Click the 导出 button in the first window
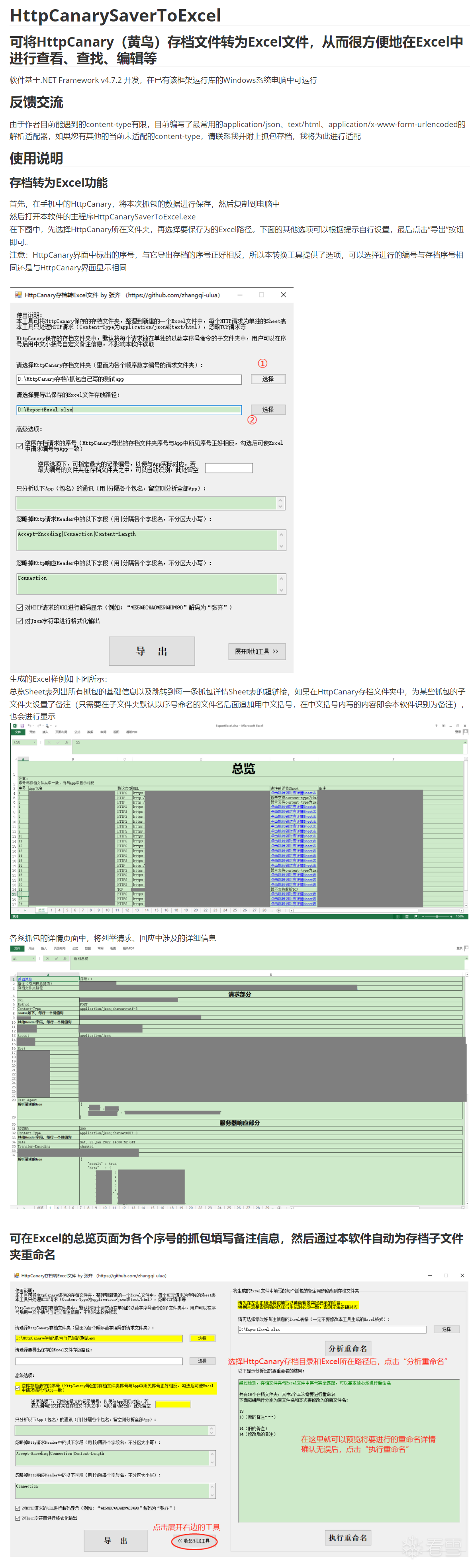The height and width of the screenshot is (1568, 470). (x=152, y=651)
